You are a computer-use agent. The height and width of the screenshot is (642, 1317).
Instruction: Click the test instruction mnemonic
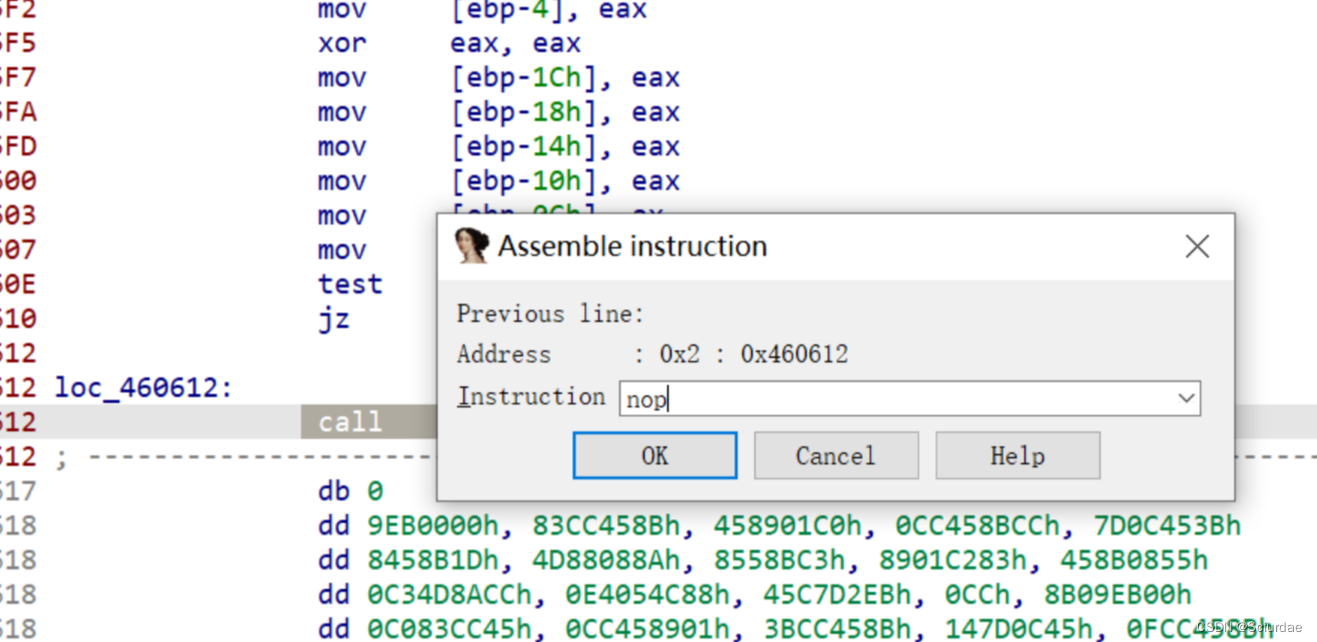coord(350,284)
